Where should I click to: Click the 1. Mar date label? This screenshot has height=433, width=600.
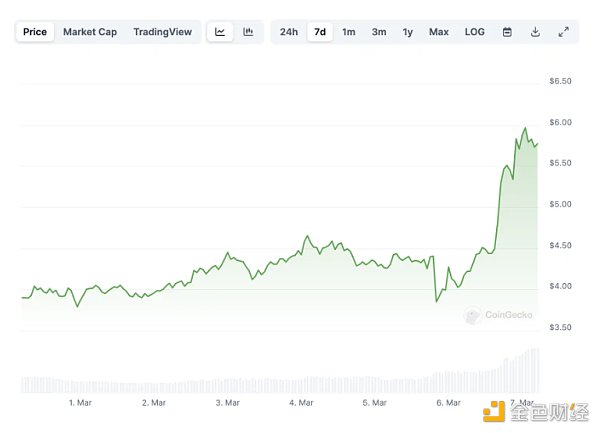pos(80,403)
